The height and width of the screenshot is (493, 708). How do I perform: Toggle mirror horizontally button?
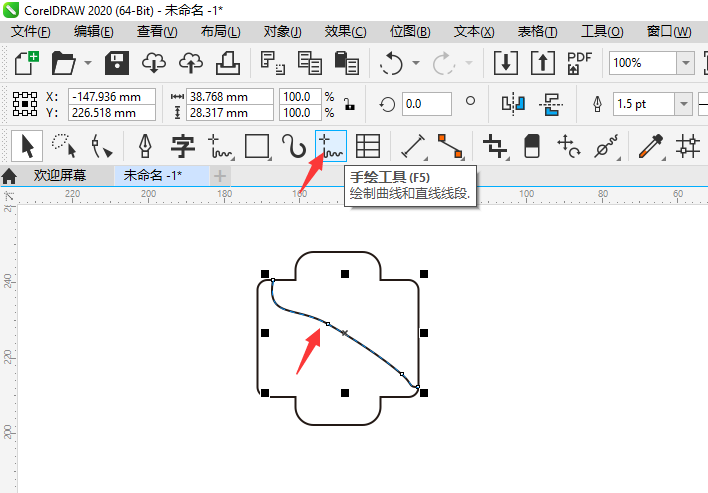point(513,104)
